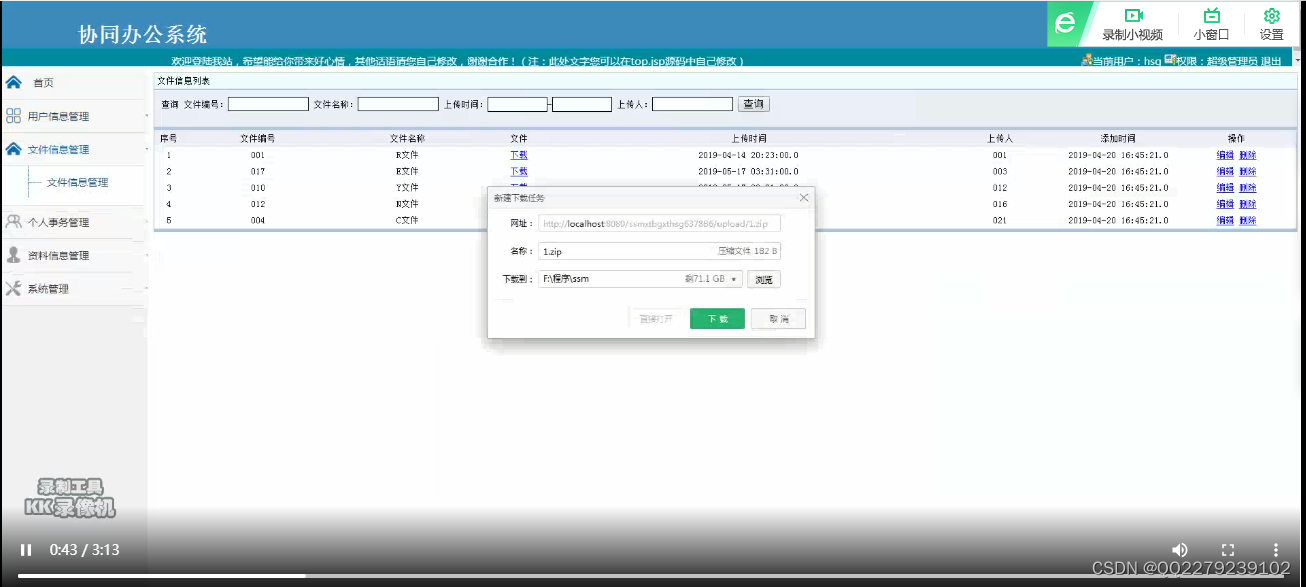Click the fullscreen icon on the video player

tap(1228, 549)
